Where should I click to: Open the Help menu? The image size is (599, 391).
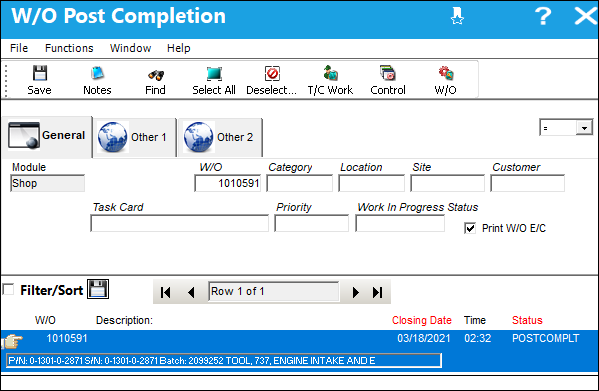[178, 48]
